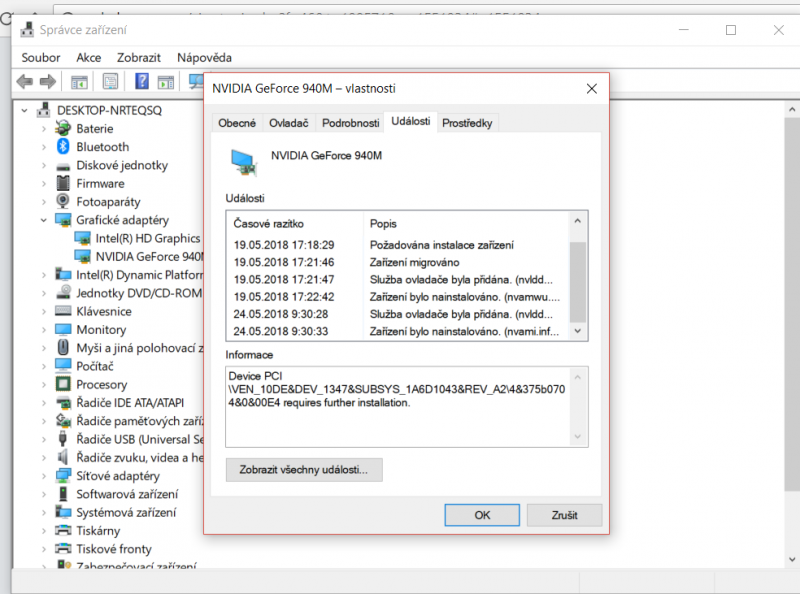Click the Forward arrow toolbar icon
800x594 pixels.
click(48, 81)
